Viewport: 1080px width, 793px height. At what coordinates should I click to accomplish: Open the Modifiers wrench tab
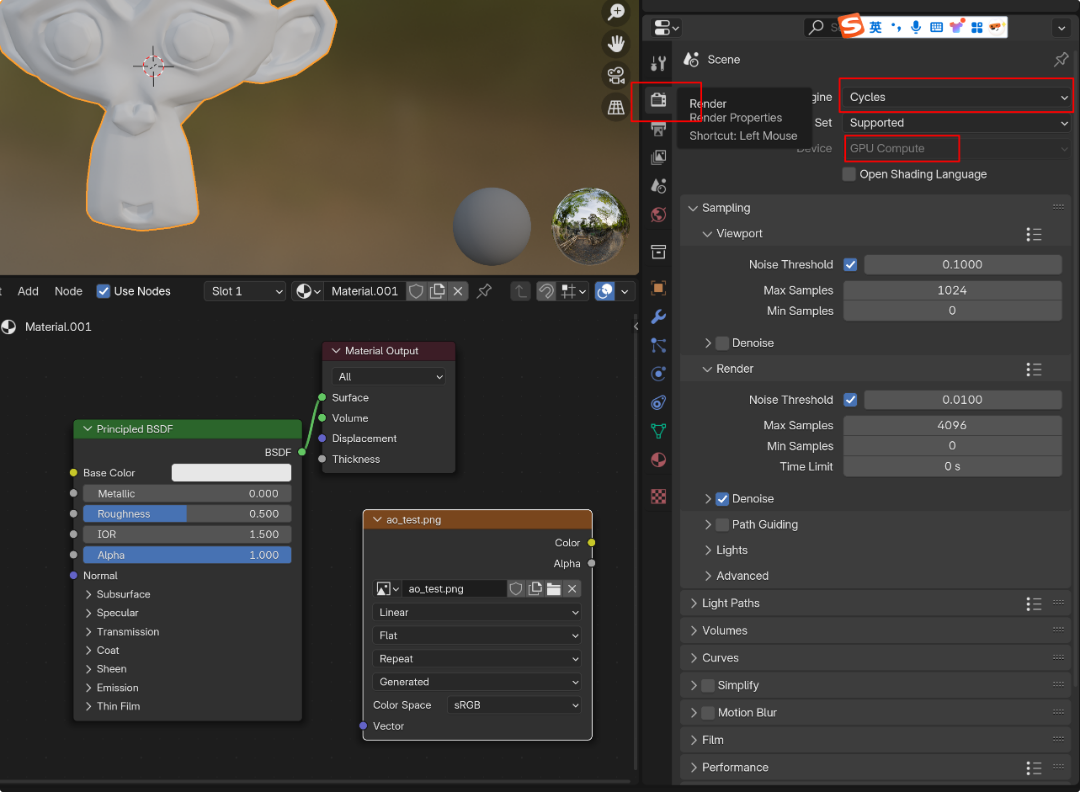click(658, 317)
